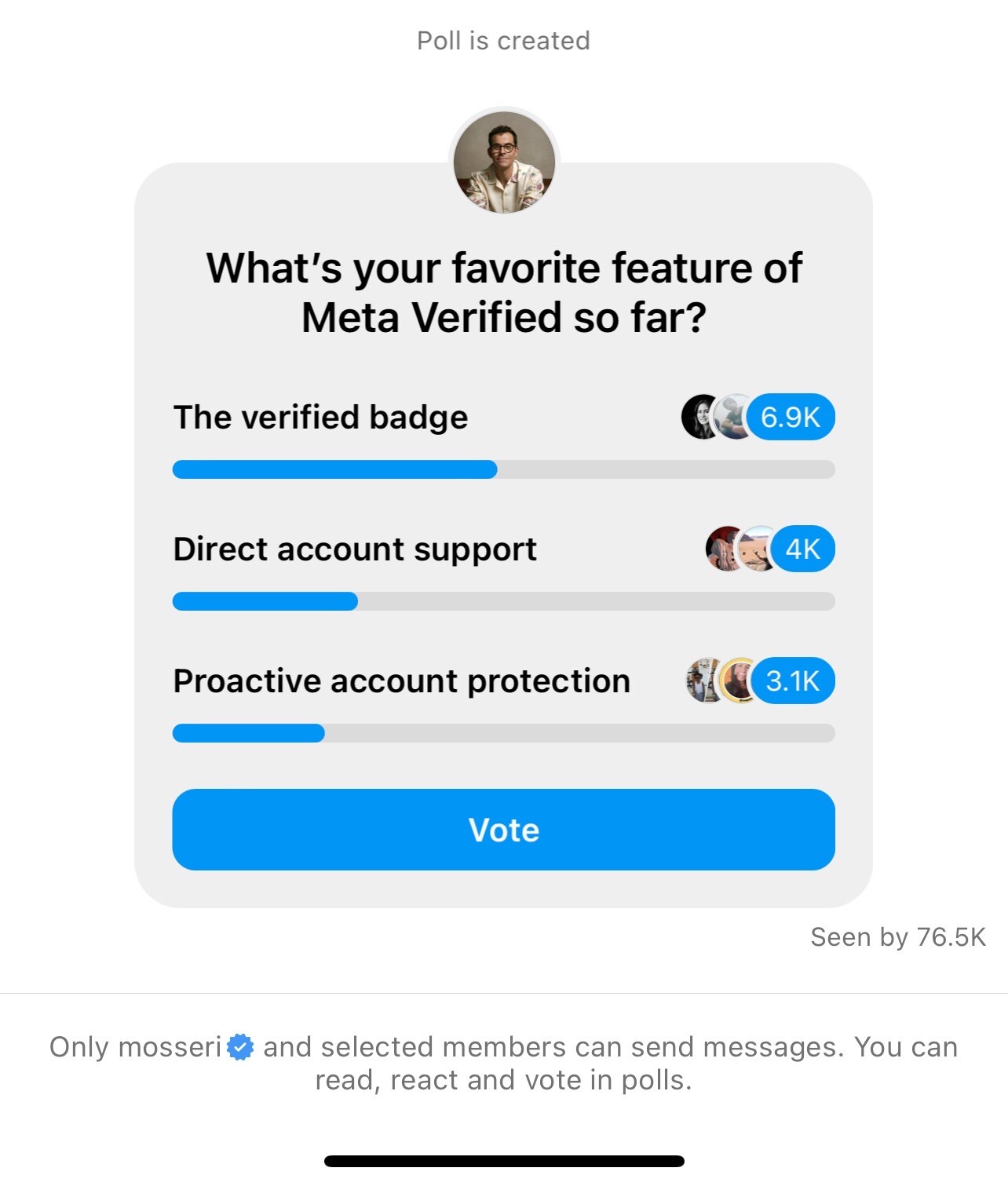Open the 3.1K vote count bubble
This screenshot has width=1008, height=1186.
pos(793,681)
